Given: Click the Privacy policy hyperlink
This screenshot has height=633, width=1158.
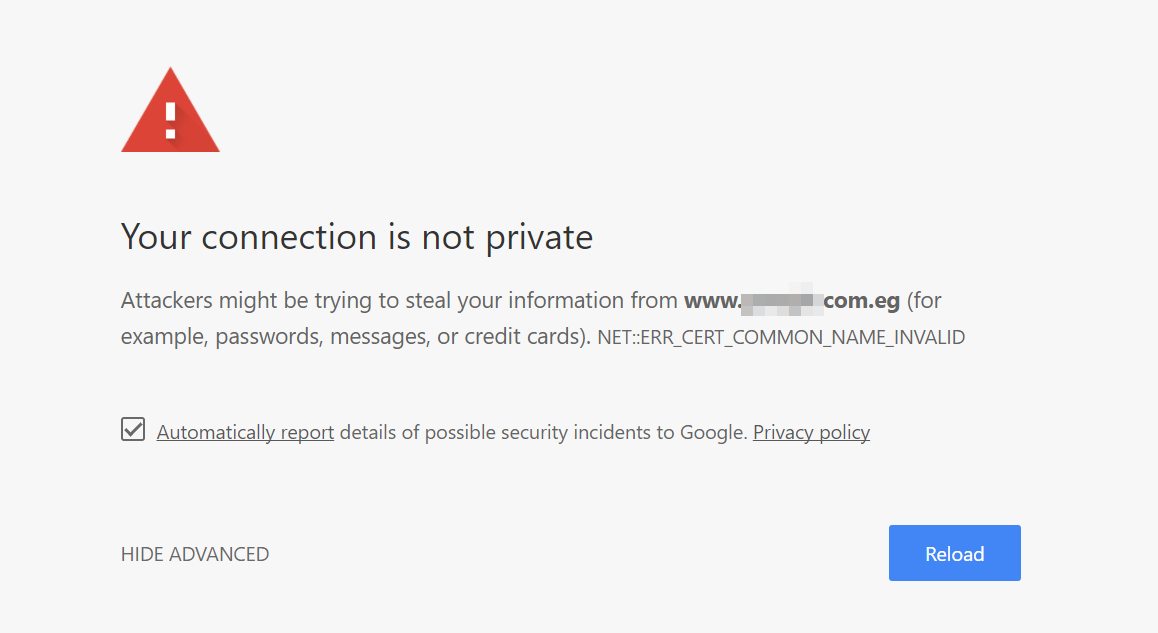Looking at the screenshot, I should pyautogui.click(x=811, y=432).
